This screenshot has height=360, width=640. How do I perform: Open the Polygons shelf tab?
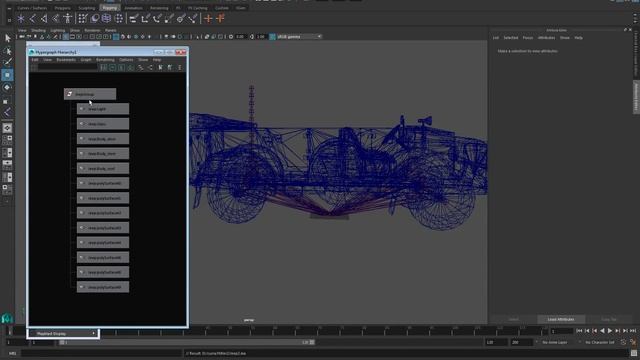tap(62, 8)
